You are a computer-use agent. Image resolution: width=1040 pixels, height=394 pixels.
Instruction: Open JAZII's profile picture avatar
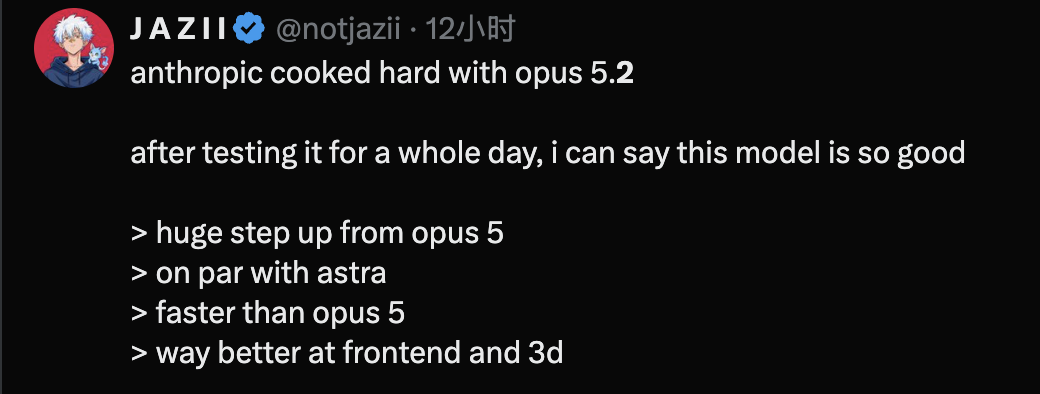coord(74,48)
